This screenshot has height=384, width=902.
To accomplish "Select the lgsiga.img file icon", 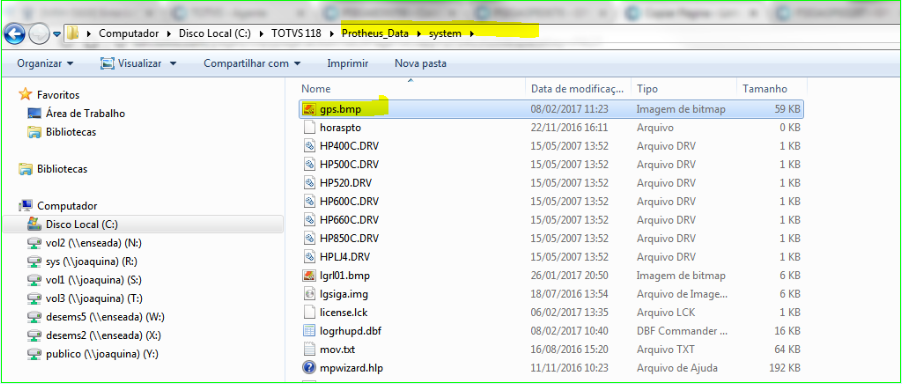I will [x=309, y=294].
